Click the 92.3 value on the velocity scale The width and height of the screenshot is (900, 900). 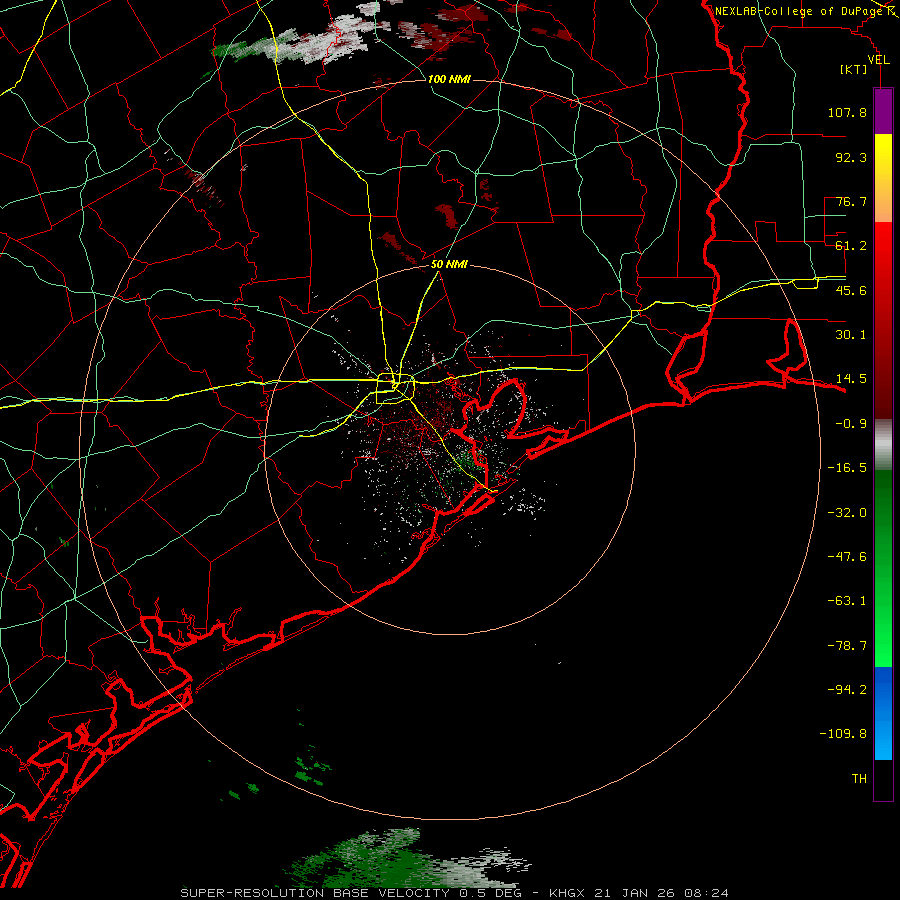point(851,157)
